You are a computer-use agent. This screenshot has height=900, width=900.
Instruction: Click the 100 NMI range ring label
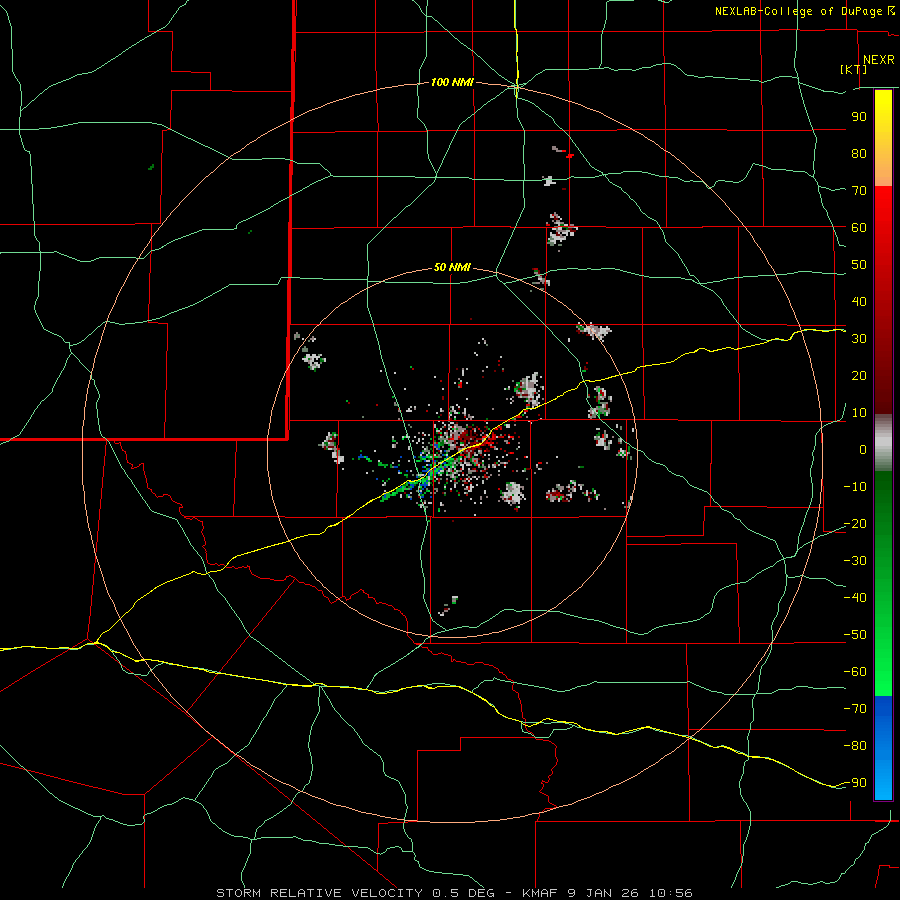coord(452,83)
